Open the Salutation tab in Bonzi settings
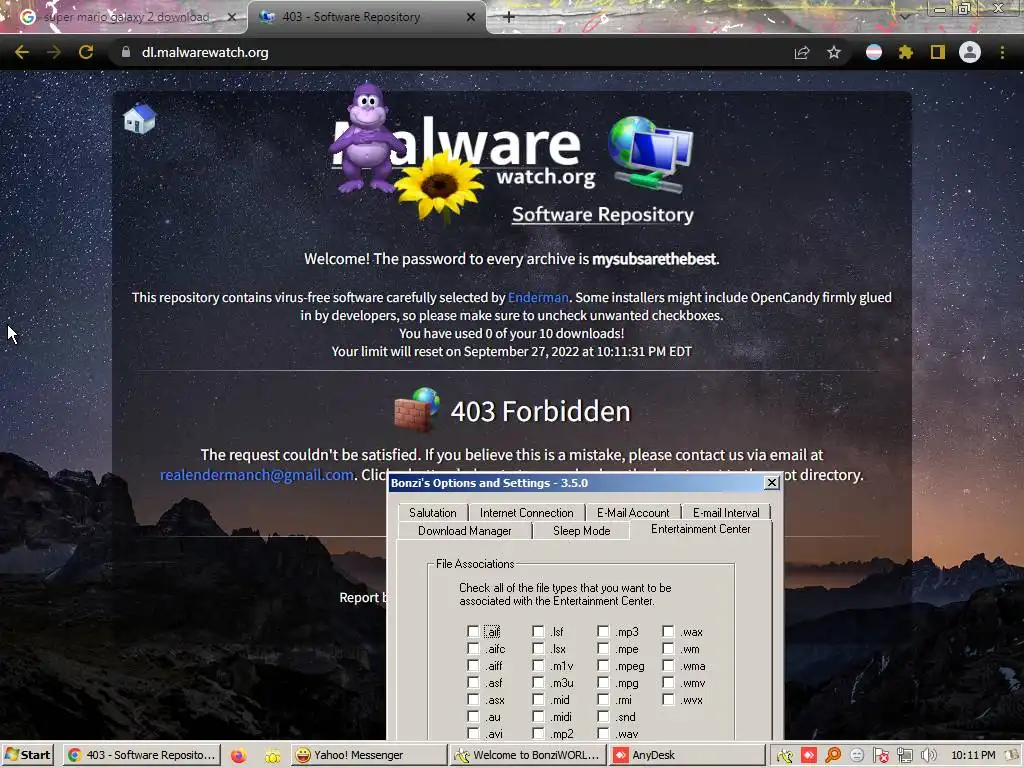This screenshot has height=768, width=1024. coord(432,513)
